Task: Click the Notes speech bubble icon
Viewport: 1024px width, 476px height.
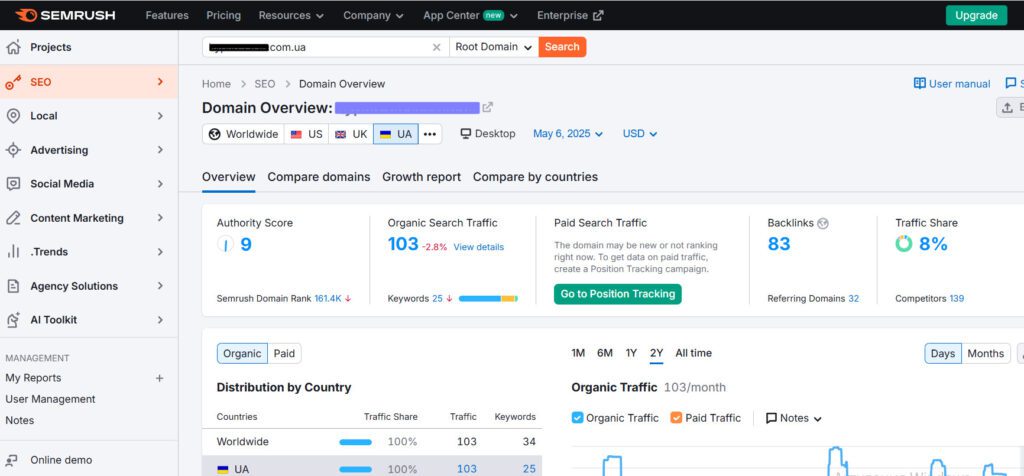Action: [x=771, y=418]
